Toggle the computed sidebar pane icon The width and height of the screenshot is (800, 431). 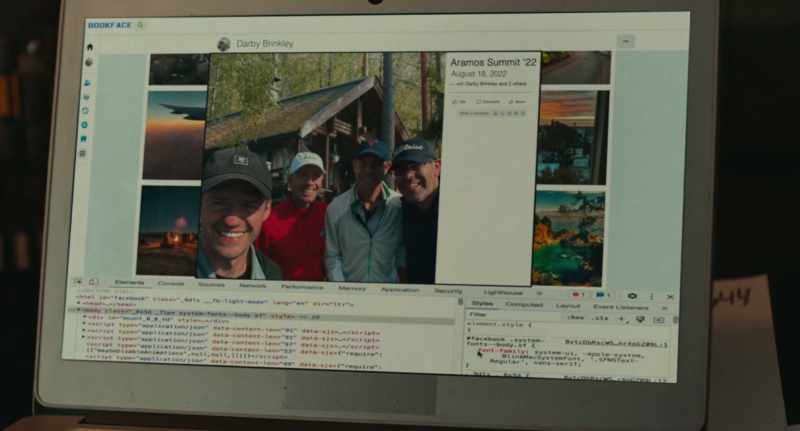click(659, 320)
